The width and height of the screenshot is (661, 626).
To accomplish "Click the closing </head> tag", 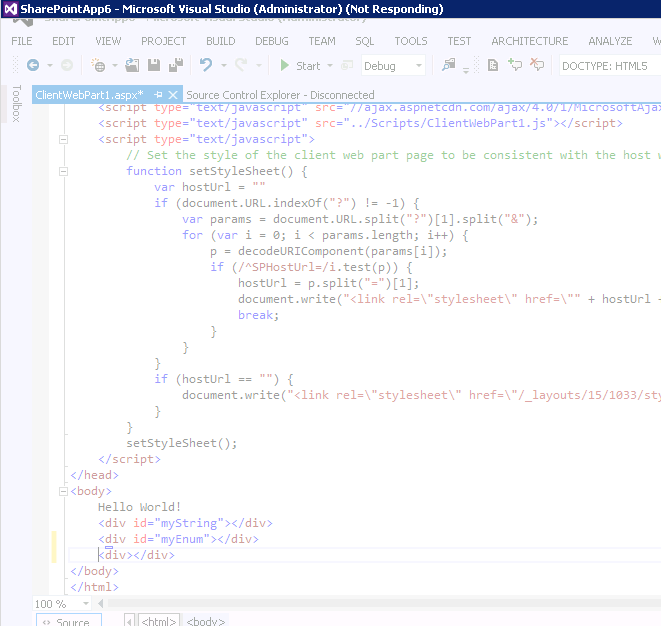I will point(94,475).
